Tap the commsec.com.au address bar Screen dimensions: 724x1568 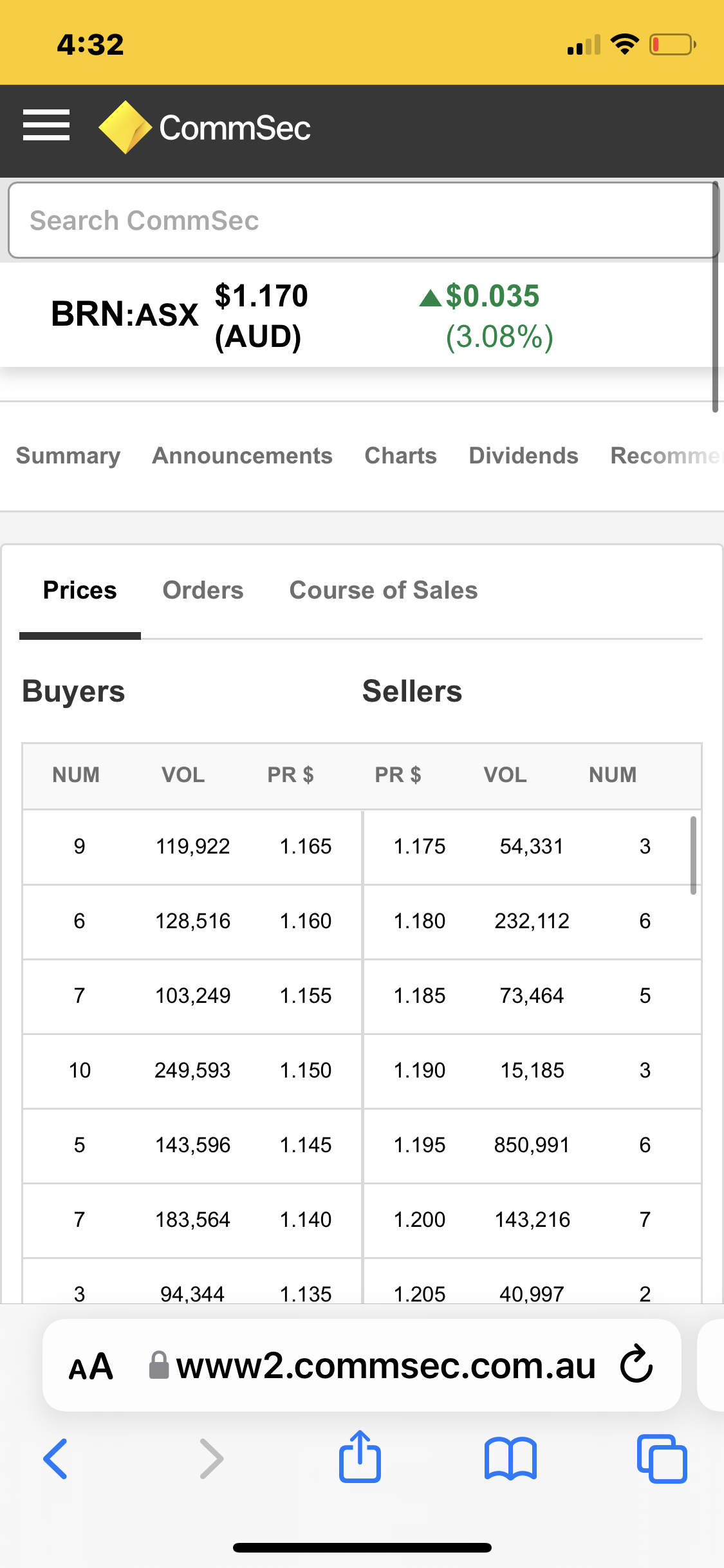tap(385, 1366)
